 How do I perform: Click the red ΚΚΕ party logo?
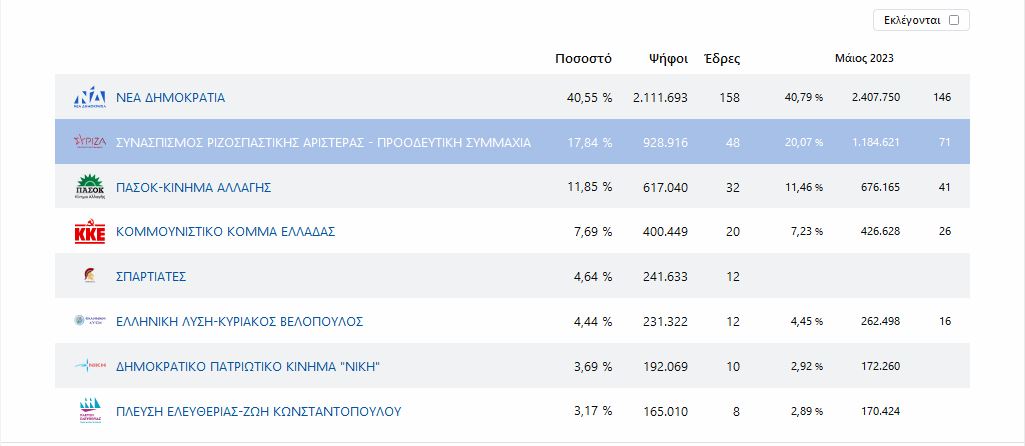90,232
